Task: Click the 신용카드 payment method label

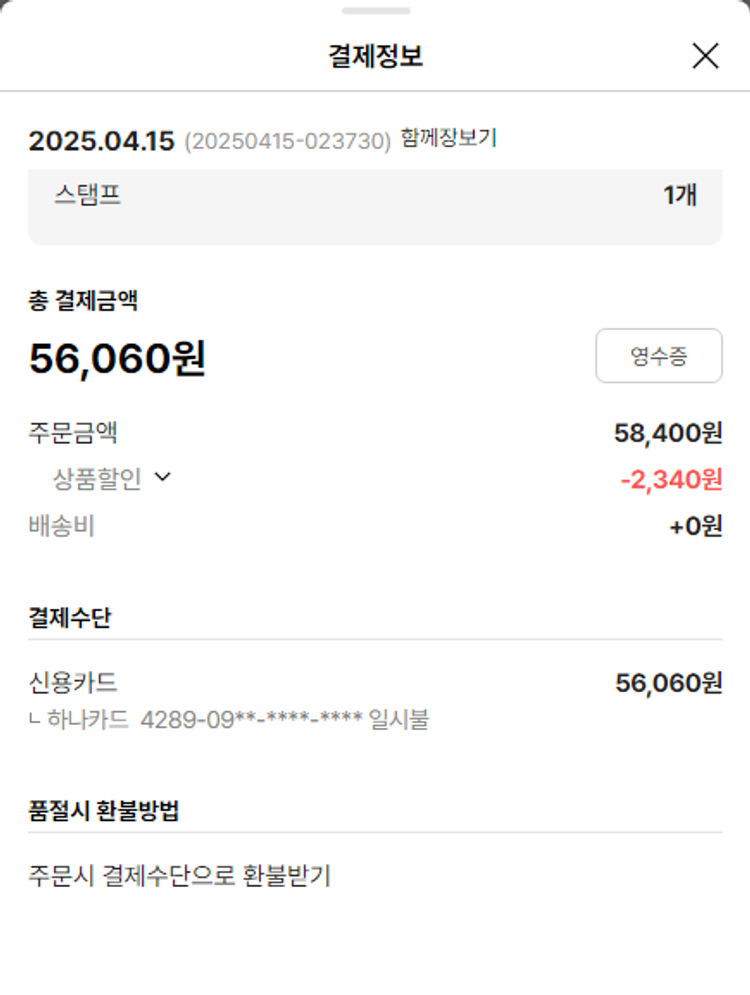Action: point(73,683)
